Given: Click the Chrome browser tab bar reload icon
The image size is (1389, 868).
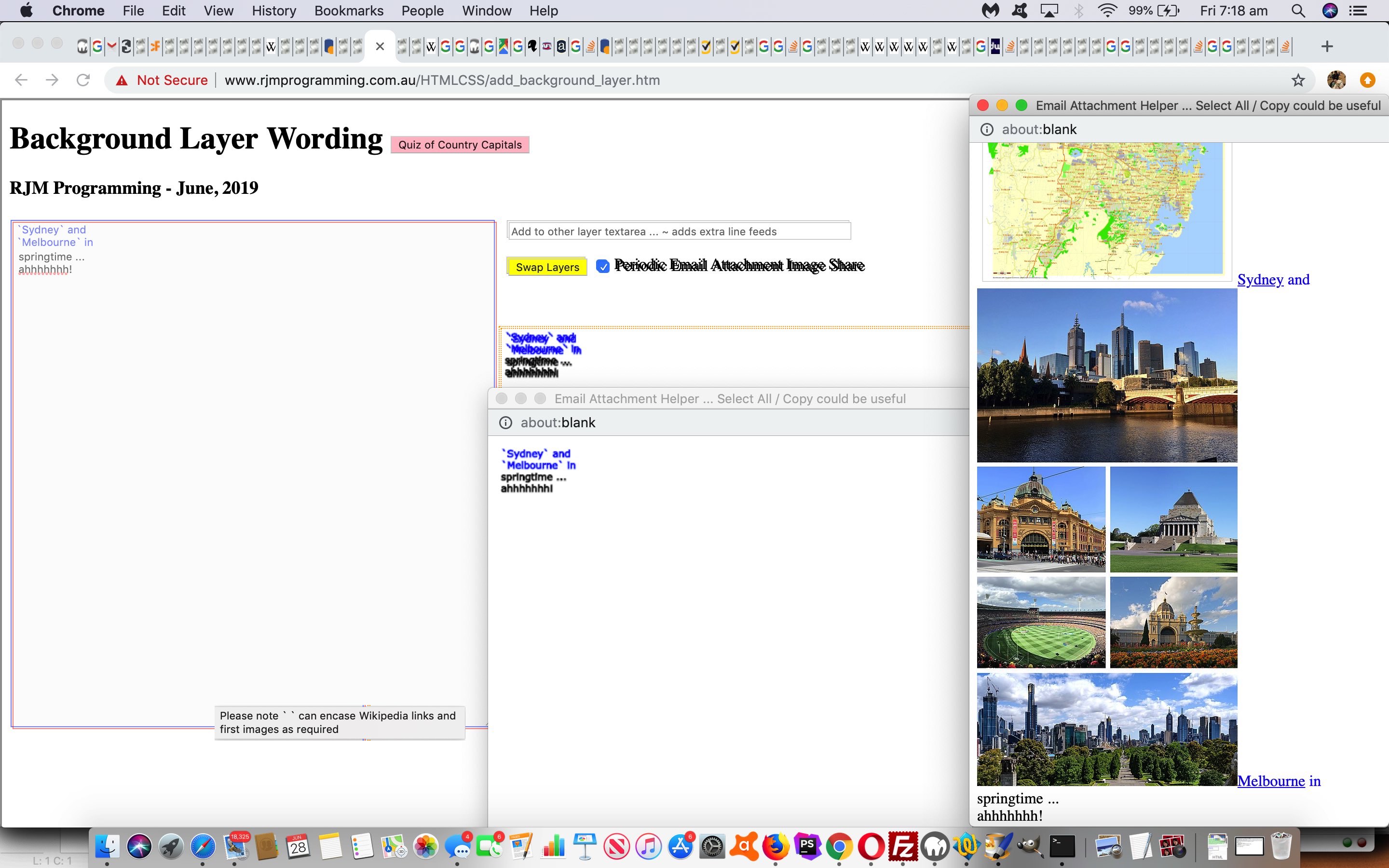Looking at the screenshot, I should point(83,80).
